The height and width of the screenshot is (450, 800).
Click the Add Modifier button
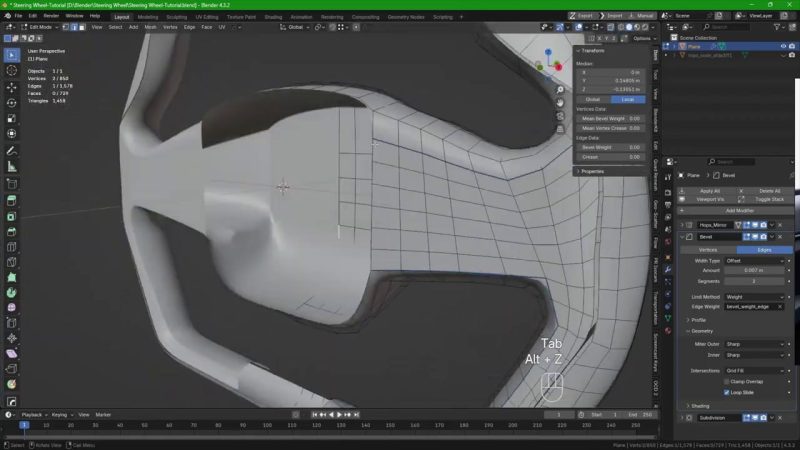tap(738, 211)
